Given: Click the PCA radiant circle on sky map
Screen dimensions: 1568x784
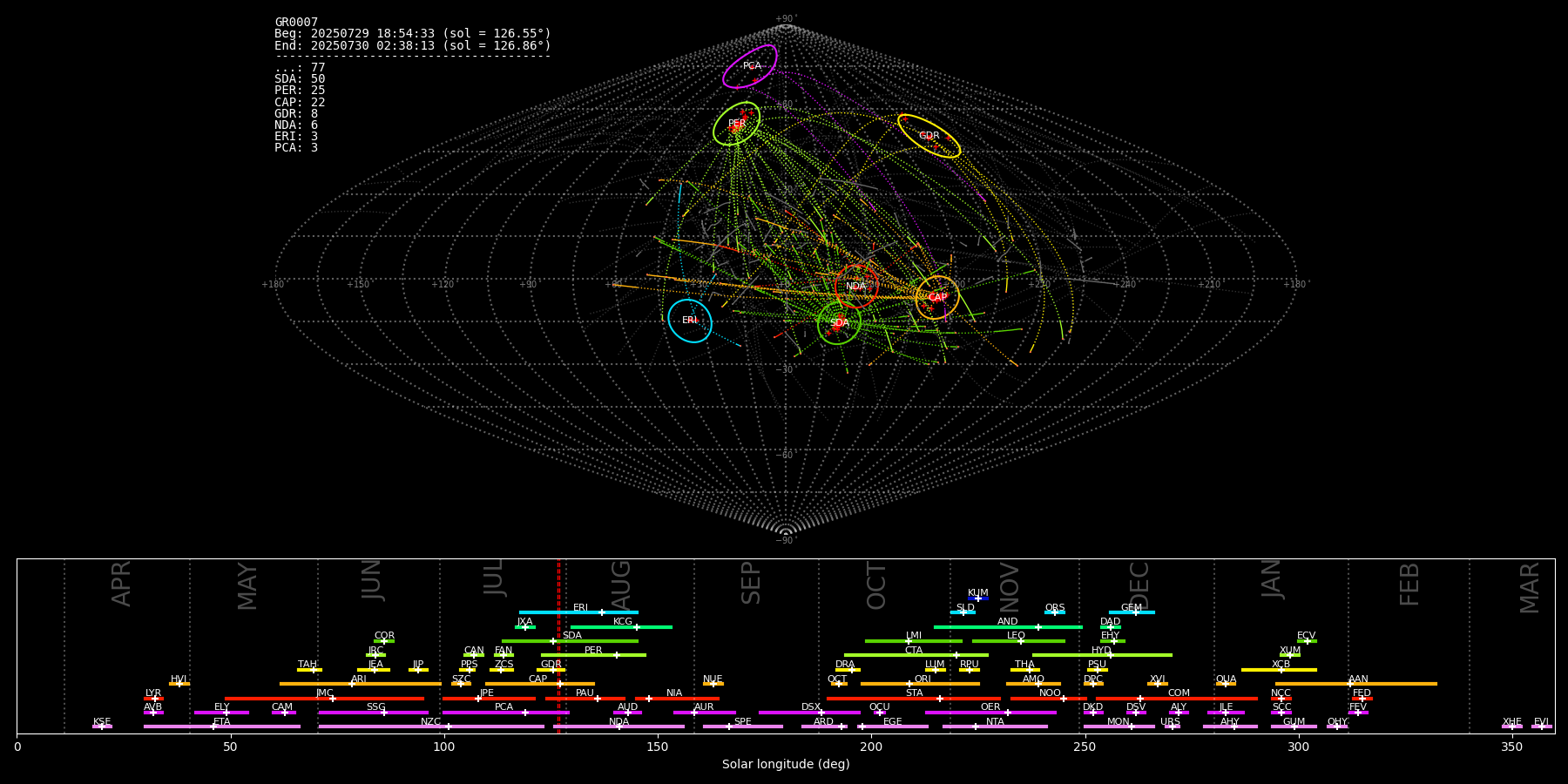Looking at the screenshot, I should [x=750, y=66].
